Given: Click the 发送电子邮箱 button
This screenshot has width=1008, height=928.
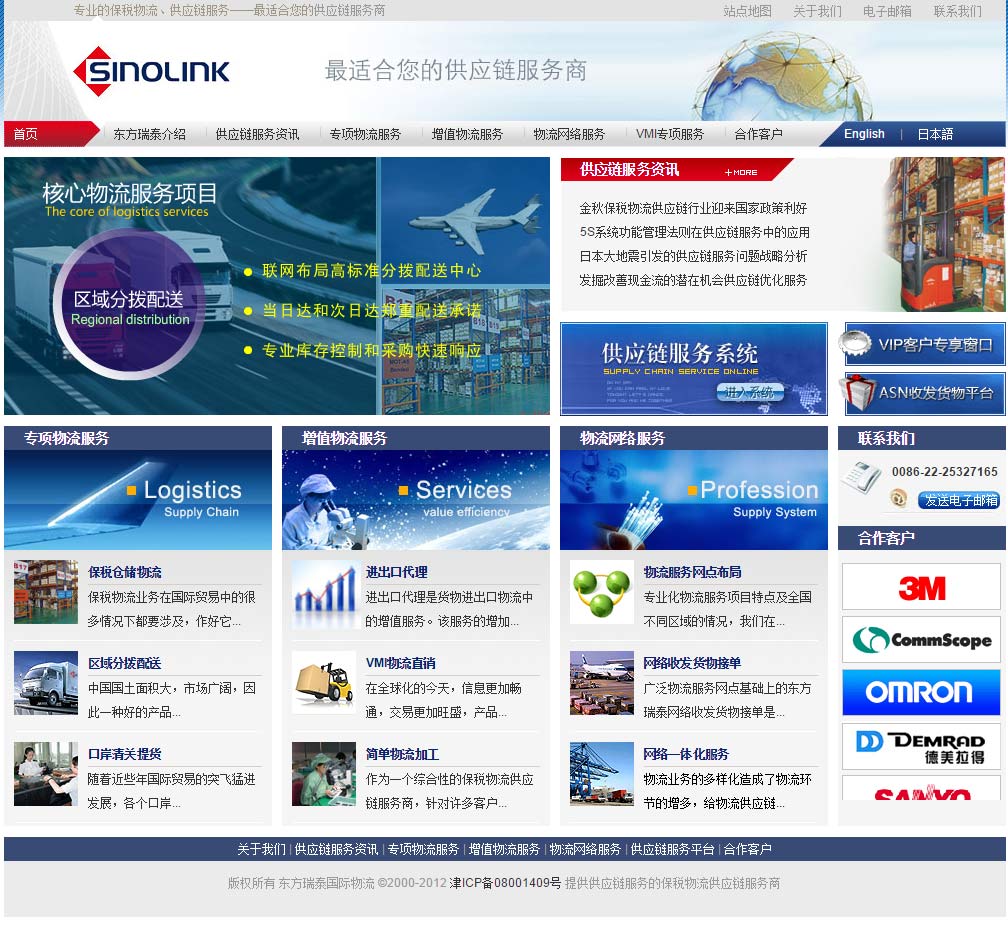Looking at the screenshot, I should coord(959,501).
